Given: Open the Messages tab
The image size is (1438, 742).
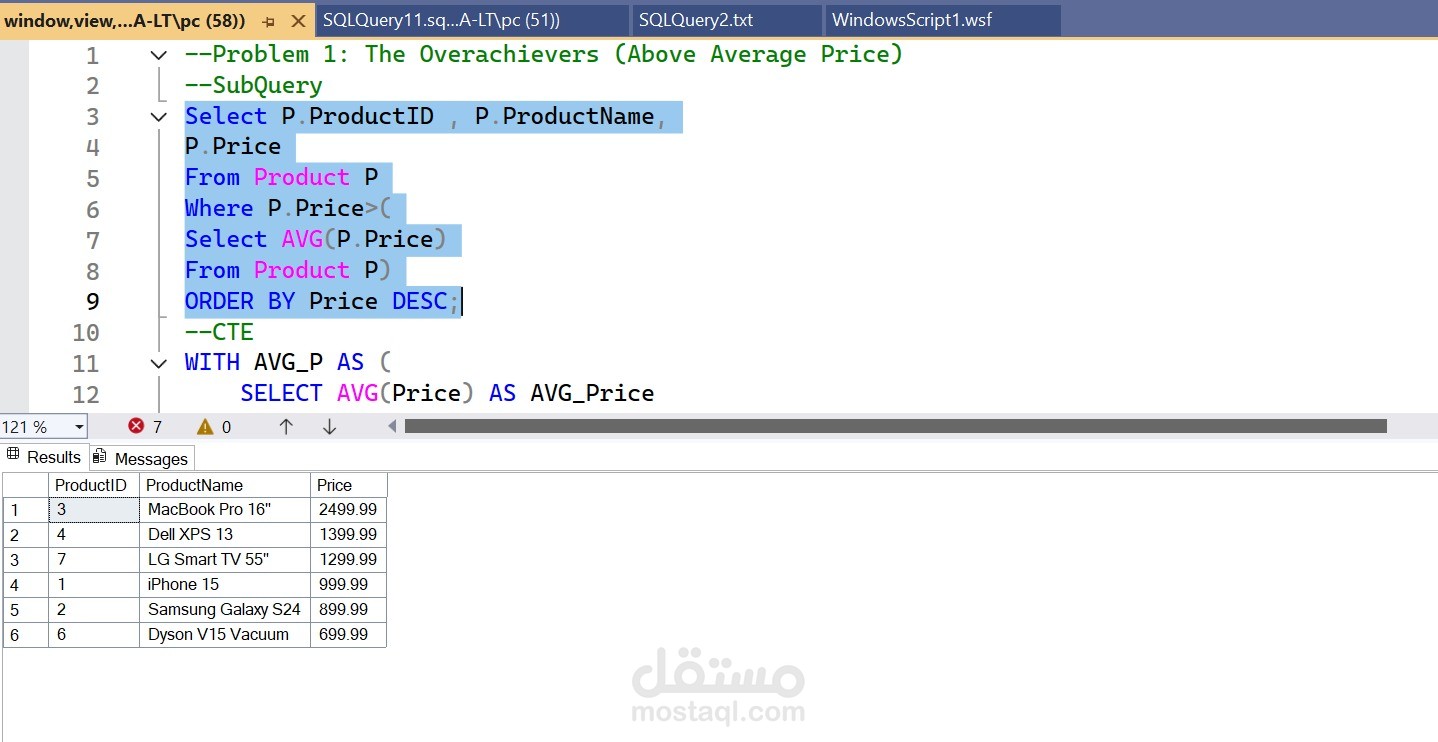Looking at the screenshot, I should point(141,458).
